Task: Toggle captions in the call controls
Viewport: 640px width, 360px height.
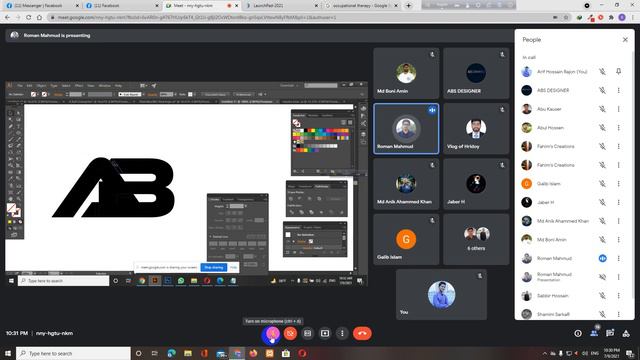Action: click(x=307, y=333)
